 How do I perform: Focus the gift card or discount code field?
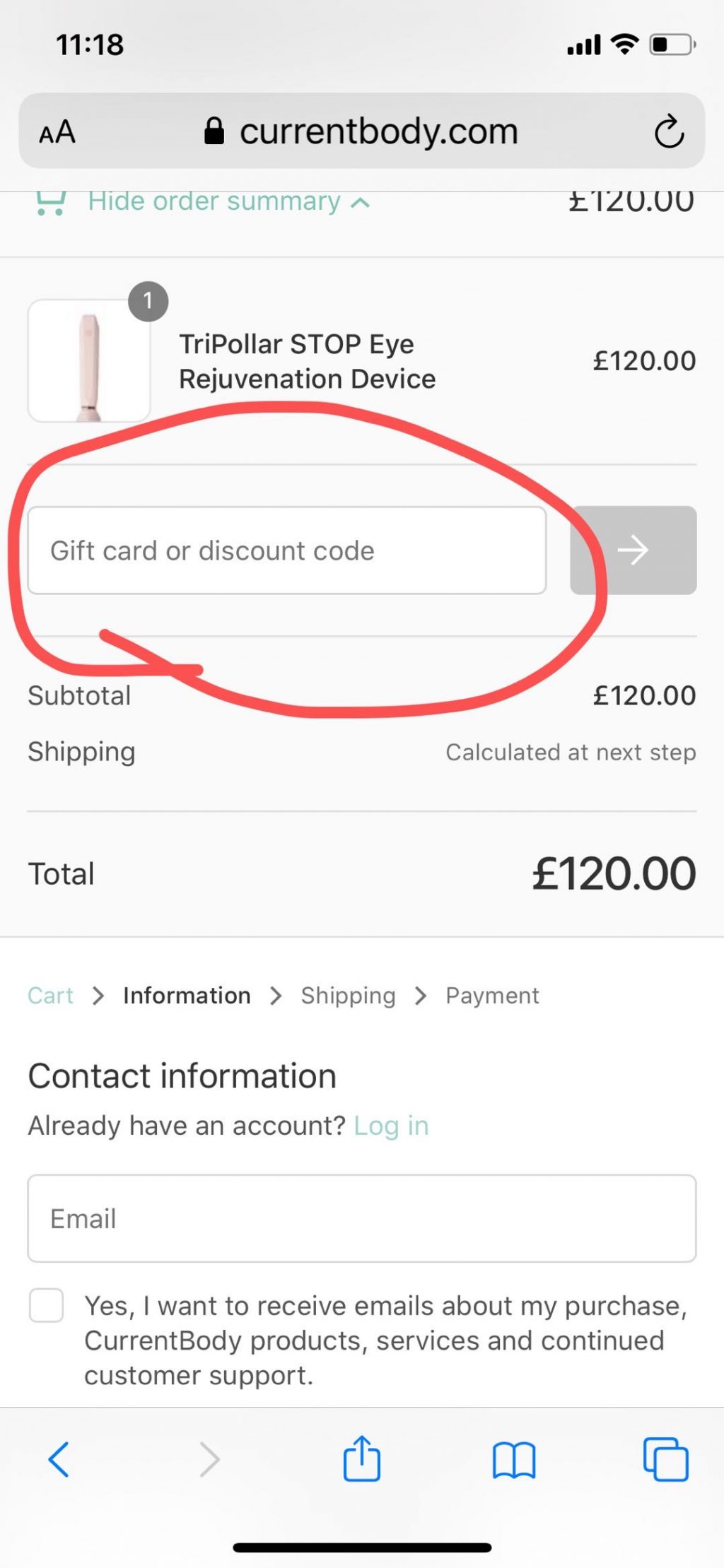click(286, 550)
